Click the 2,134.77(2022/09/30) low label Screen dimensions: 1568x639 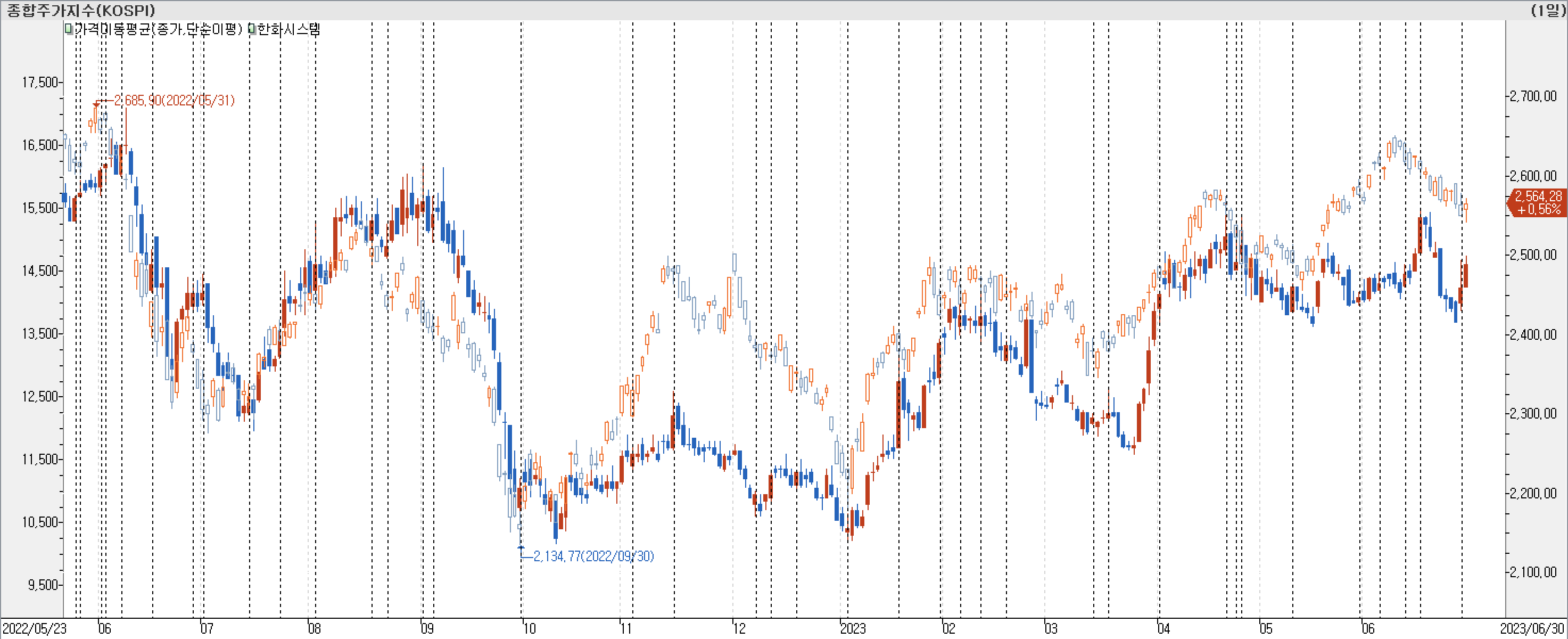[593, 556]
